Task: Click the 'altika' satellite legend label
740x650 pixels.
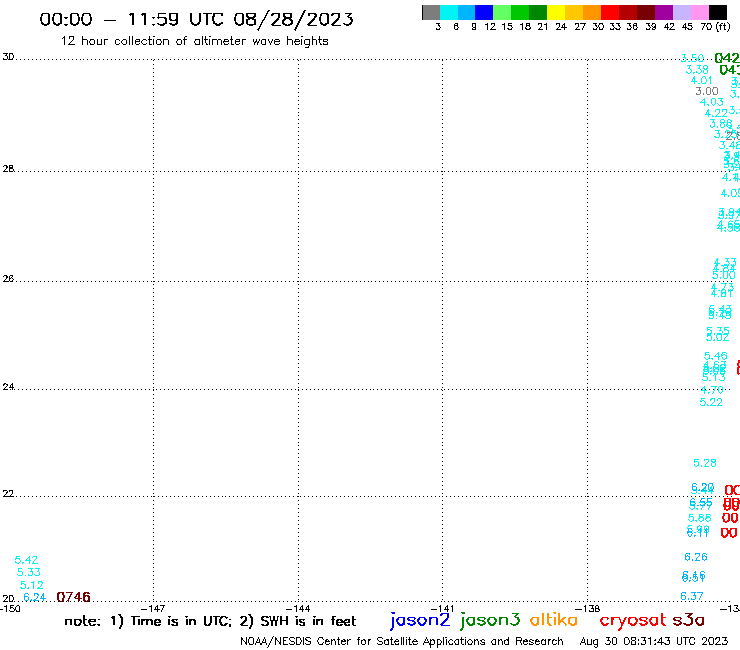Action: [x=554, y=620]
